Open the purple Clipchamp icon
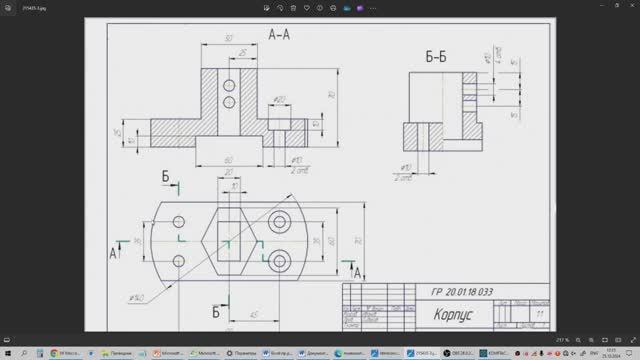This screenshot has width=640, height=360. (360, 8)
